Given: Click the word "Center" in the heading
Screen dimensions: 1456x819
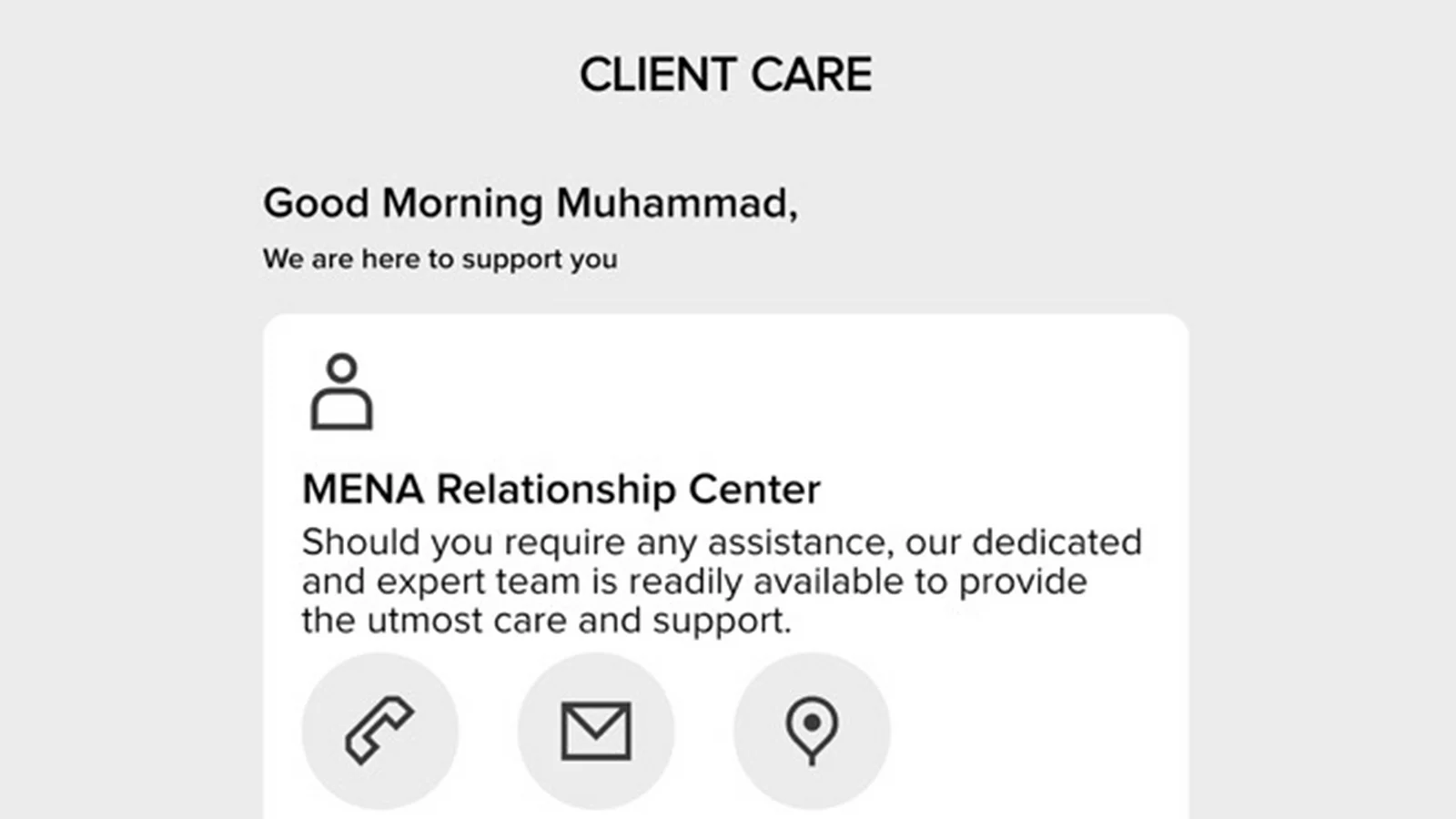Looking at the screenshot, I should pos(754,490).
